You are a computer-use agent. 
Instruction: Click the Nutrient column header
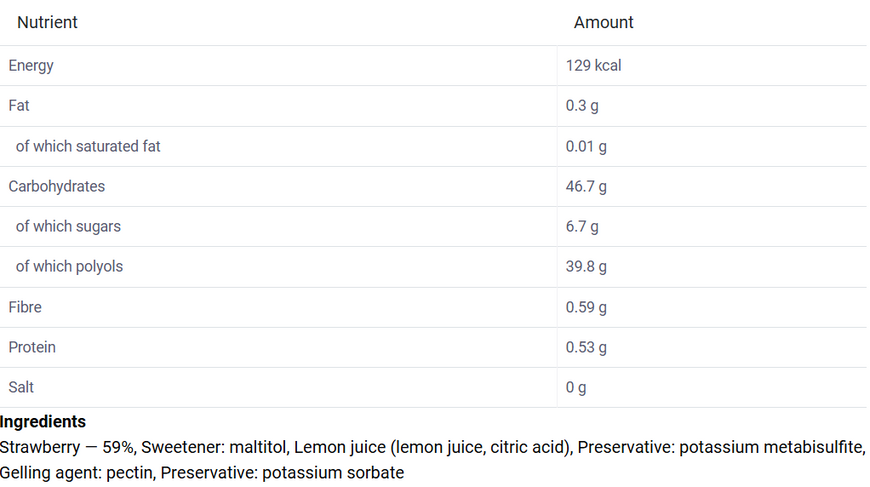pyautogui.click(x=47, y=22)
